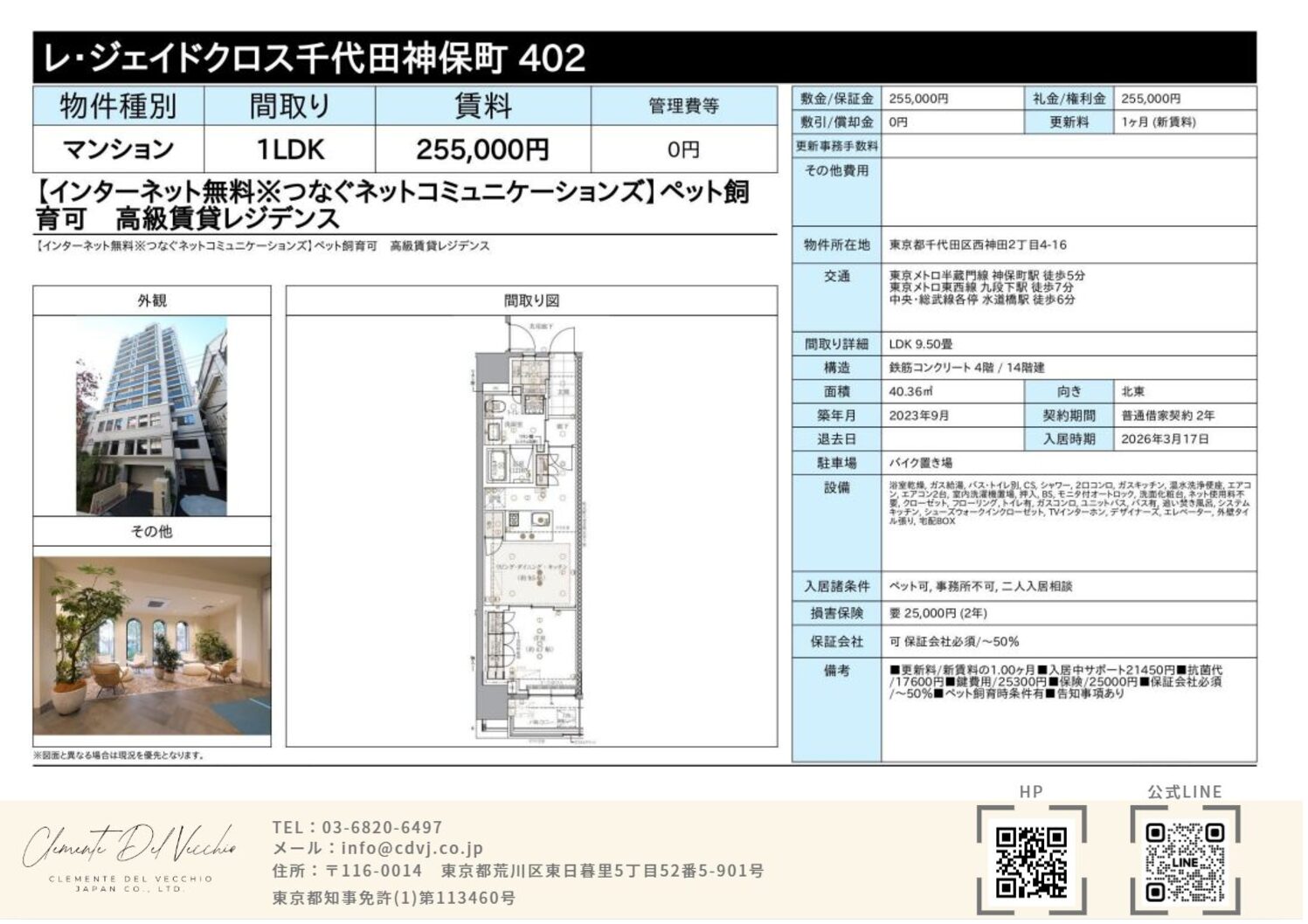This screenshot has height=924, width=1308.
Task: Click the 設備 equipment label
Action: click(x=836, y=487)
